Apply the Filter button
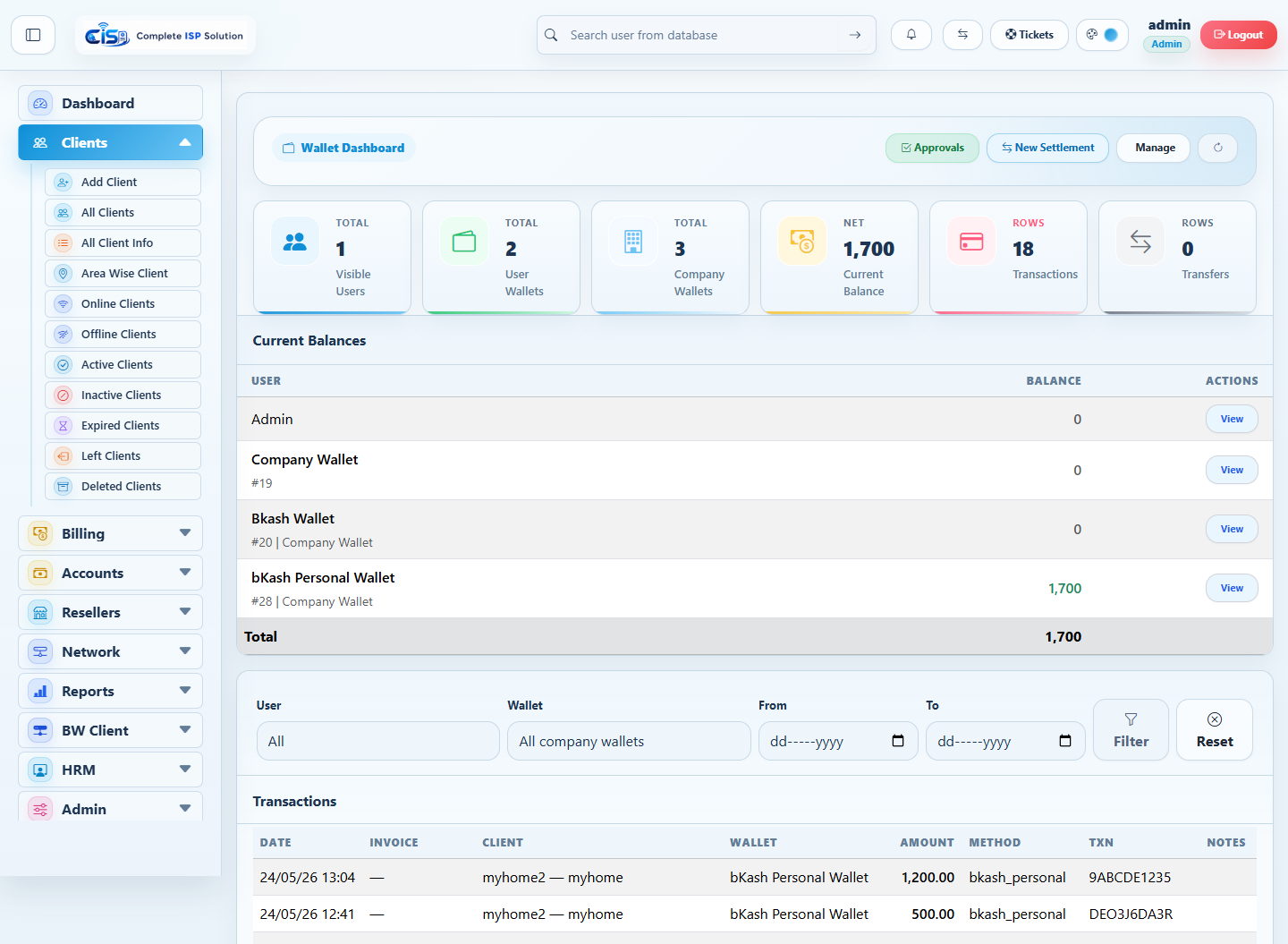Screen dimensions: 1288x944 [1131, 730]
